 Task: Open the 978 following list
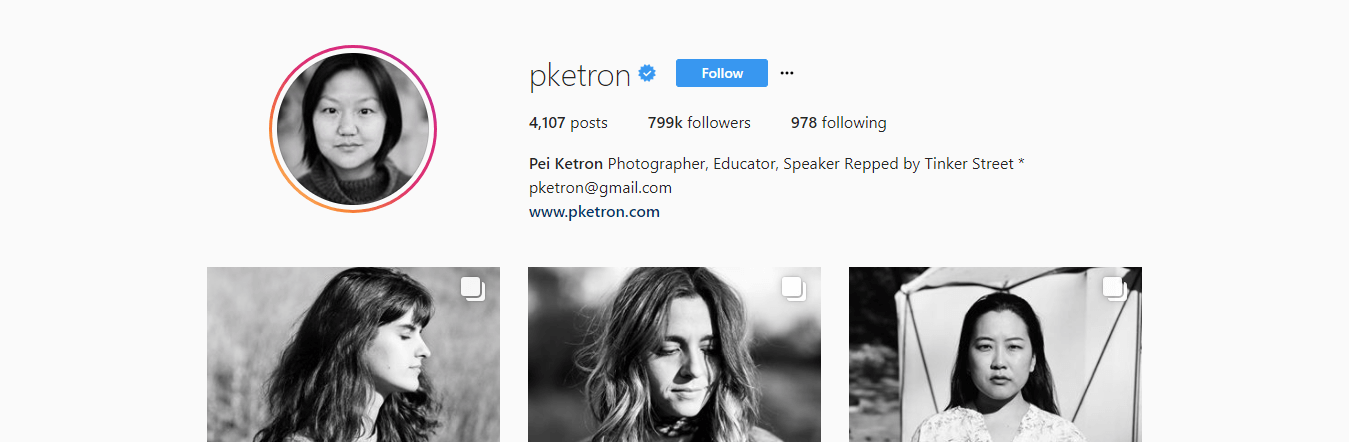[838, 123]
